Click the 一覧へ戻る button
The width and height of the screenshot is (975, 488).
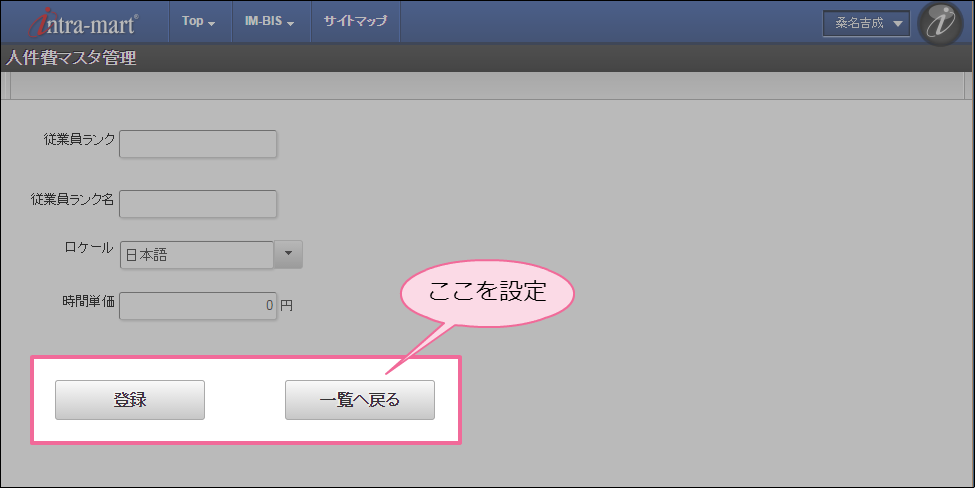(360, 400)
